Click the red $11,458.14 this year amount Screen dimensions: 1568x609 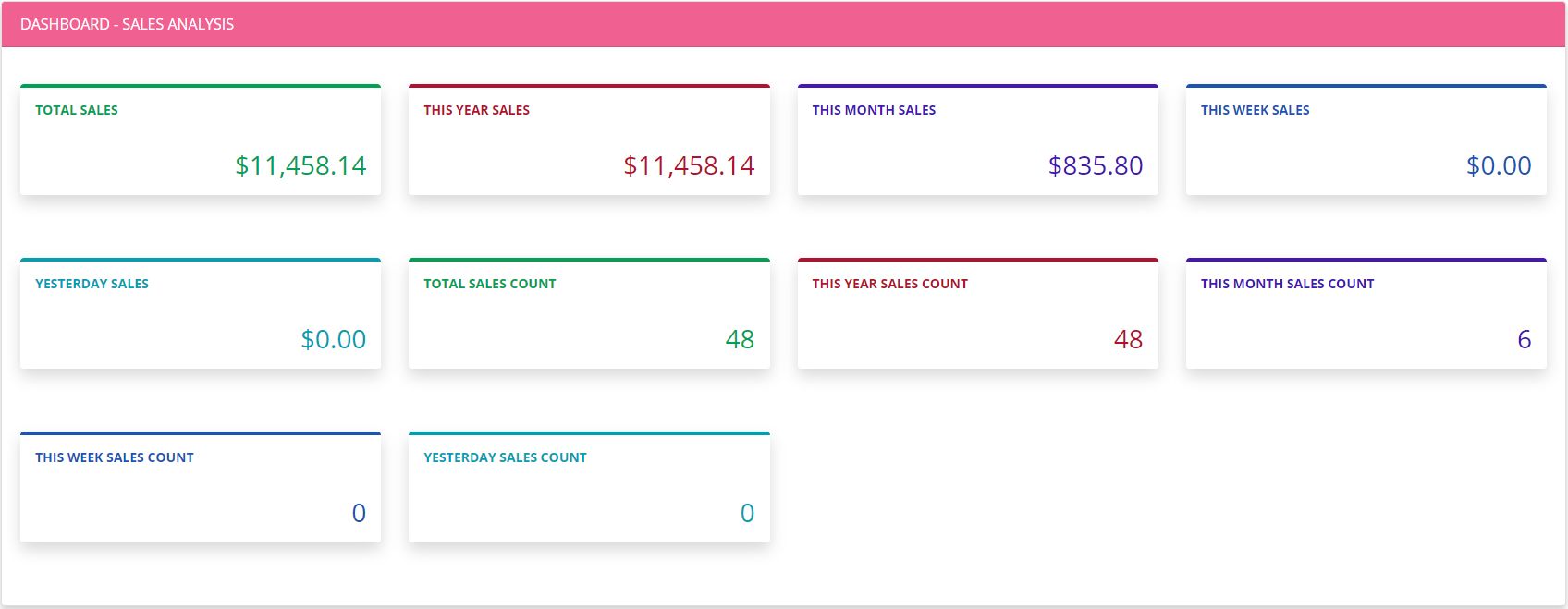coord(689,165)
